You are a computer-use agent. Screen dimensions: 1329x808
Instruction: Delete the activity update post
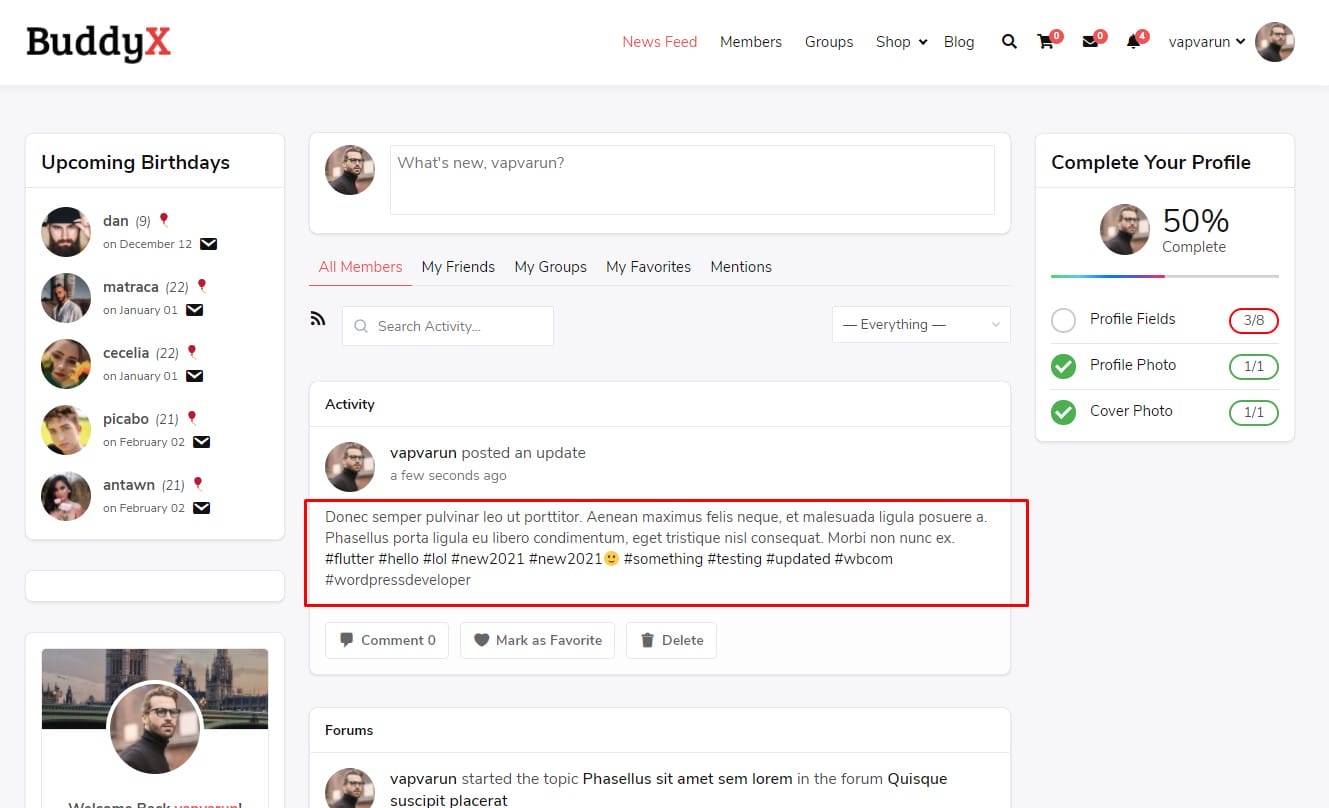(671, 640)
